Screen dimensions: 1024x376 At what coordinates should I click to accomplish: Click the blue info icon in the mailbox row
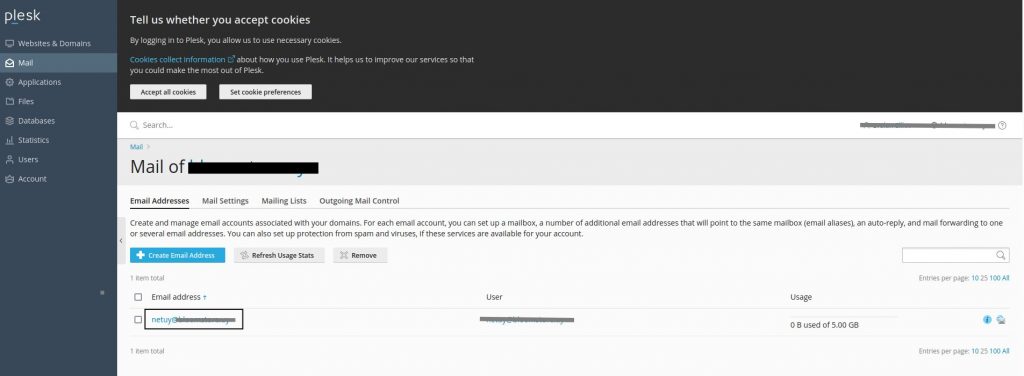point(987,319)
